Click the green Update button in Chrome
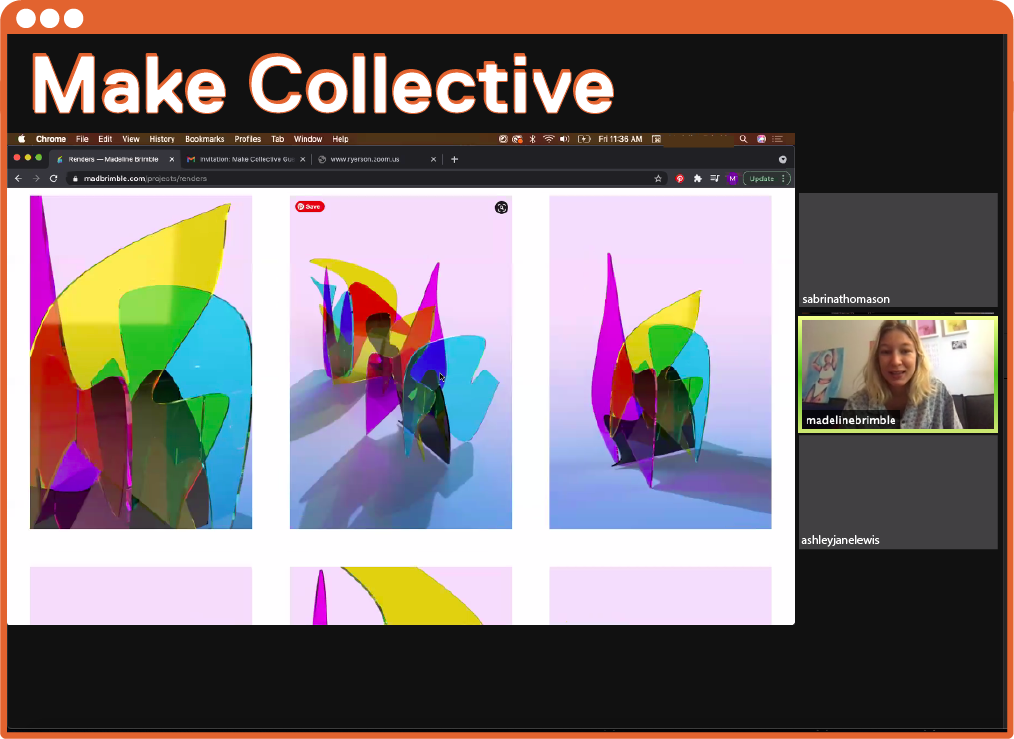Image resolution: width=1014 pixels, height=739 pixels. tap(764, 178)
